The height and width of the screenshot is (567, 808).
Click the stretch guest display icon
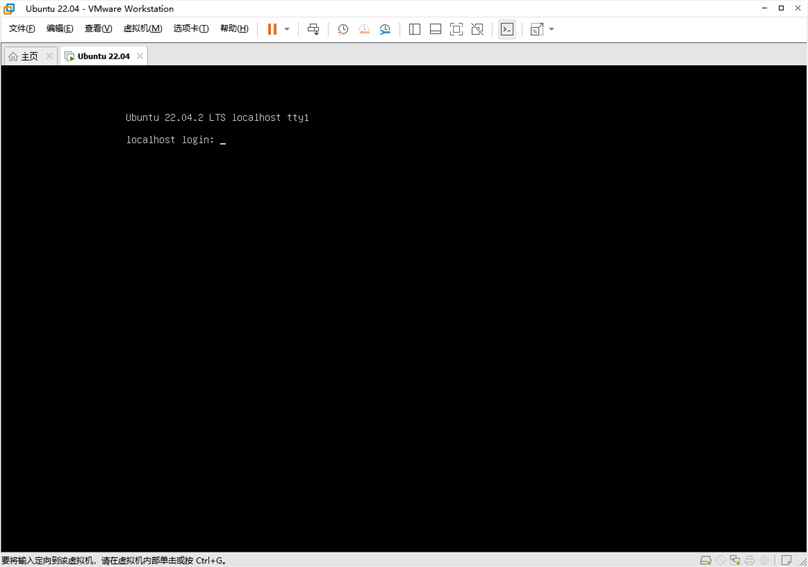(536, 29)
